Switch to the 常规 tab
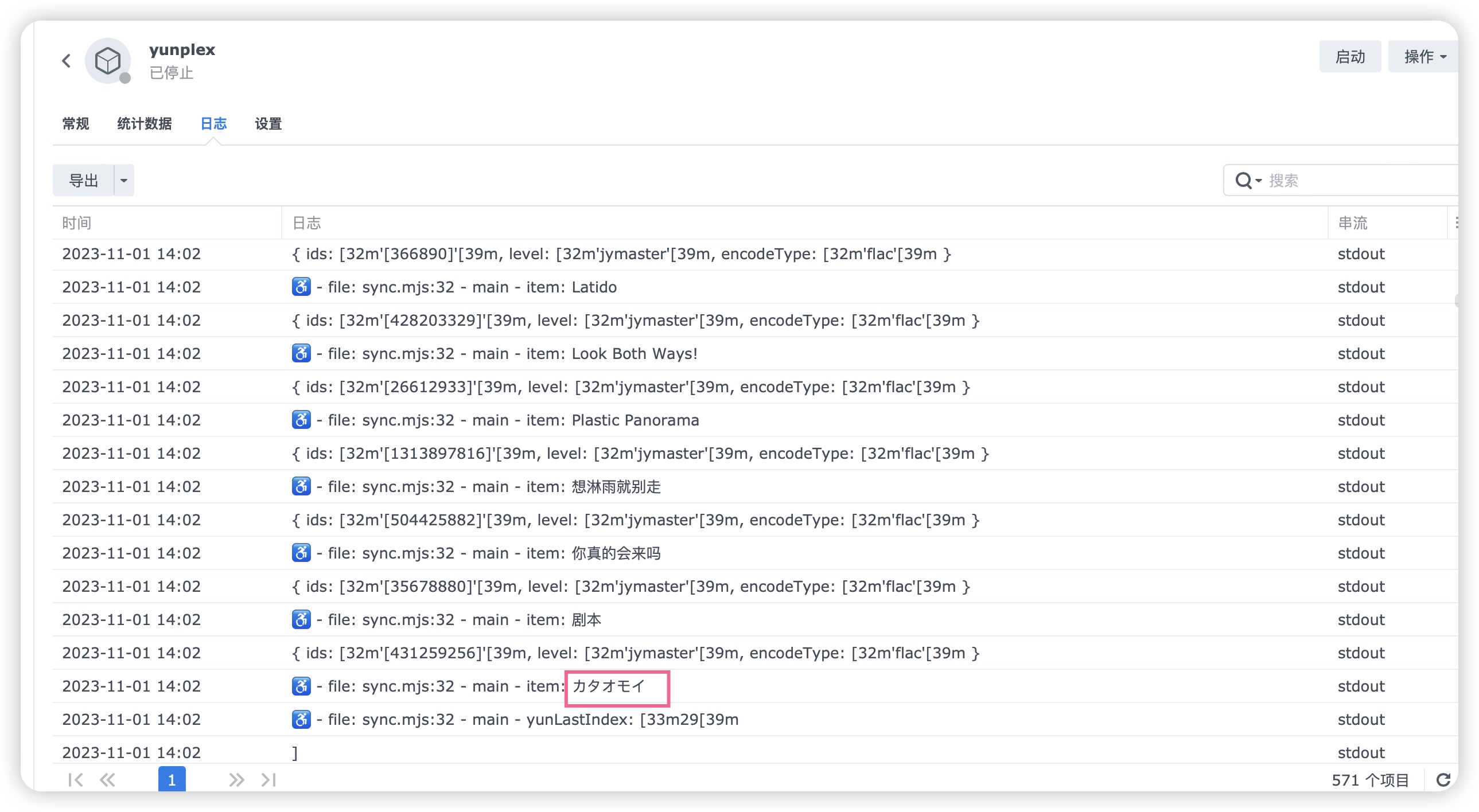1479x812 pixels. tap(75, 123)
